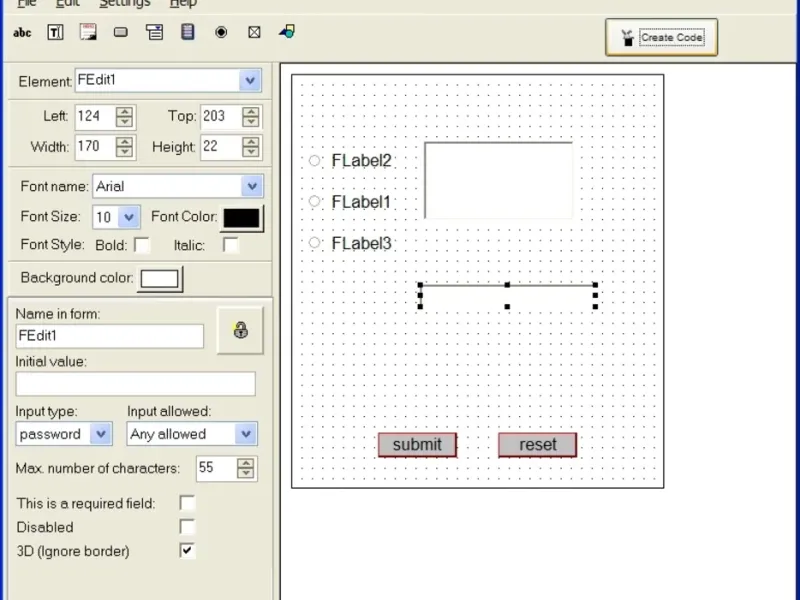Open the white Background color swatch
The image size is (800, 600).
pyautogui.click(x=160, y=279)
